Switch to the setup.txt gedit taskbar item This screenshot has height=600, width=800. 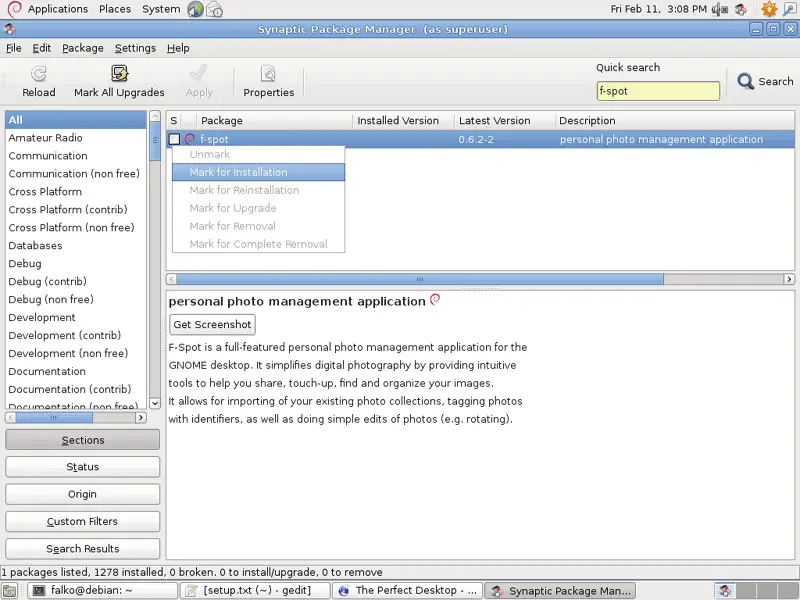255,591
